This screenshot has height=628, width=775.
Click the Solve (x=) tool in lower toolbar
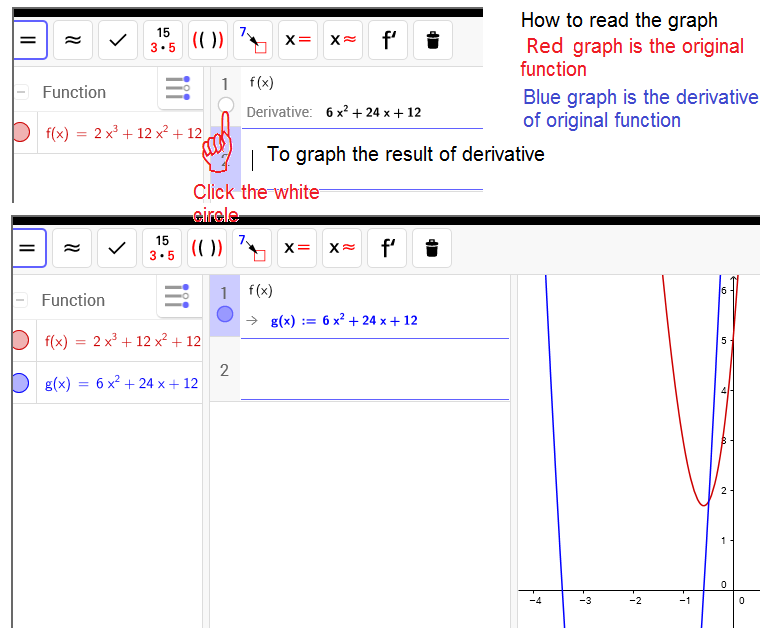(298, 248)
